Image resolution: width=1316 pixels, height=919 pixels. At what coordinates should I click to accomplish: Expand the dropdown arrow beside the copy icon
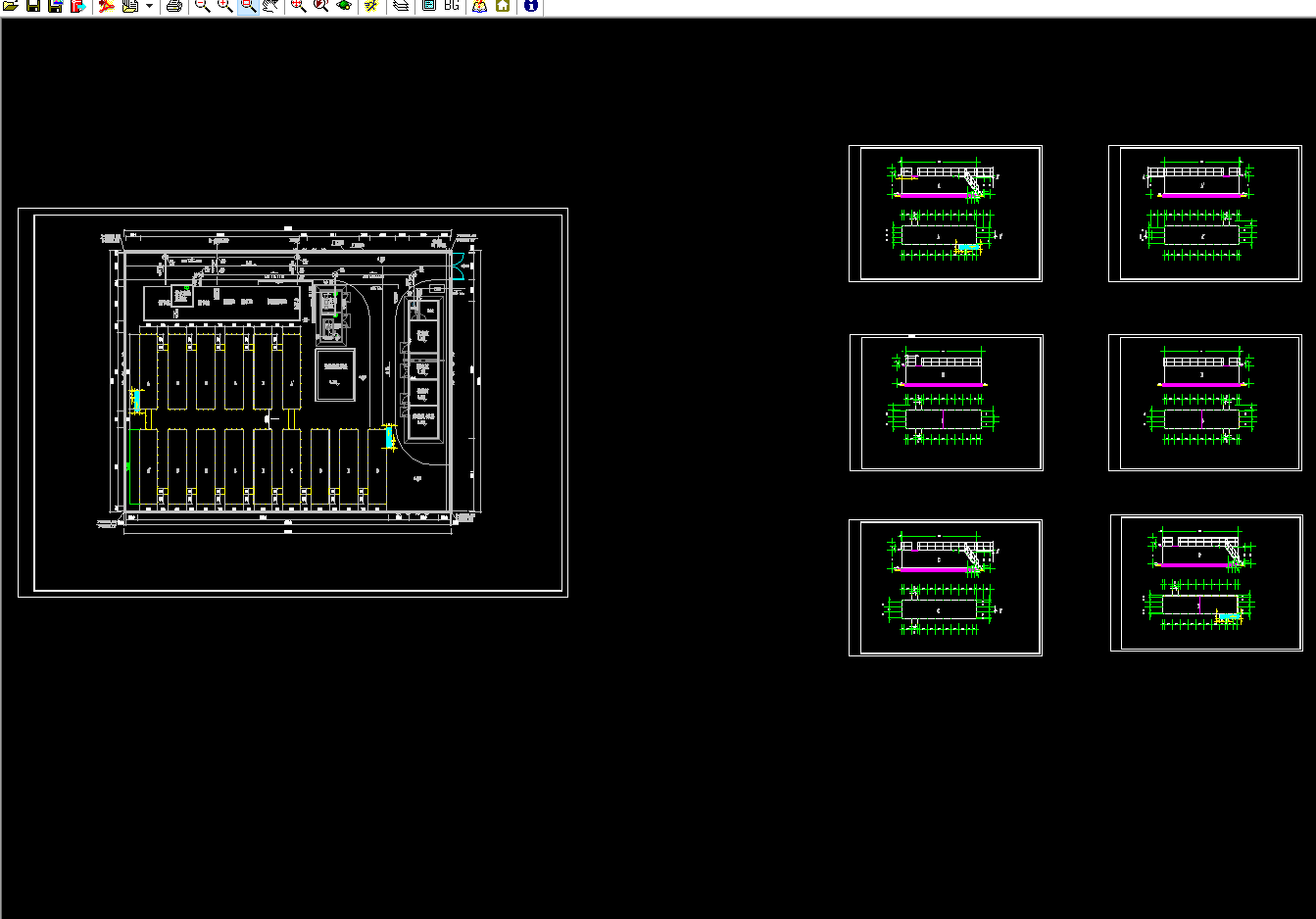[x=149, y=6]
